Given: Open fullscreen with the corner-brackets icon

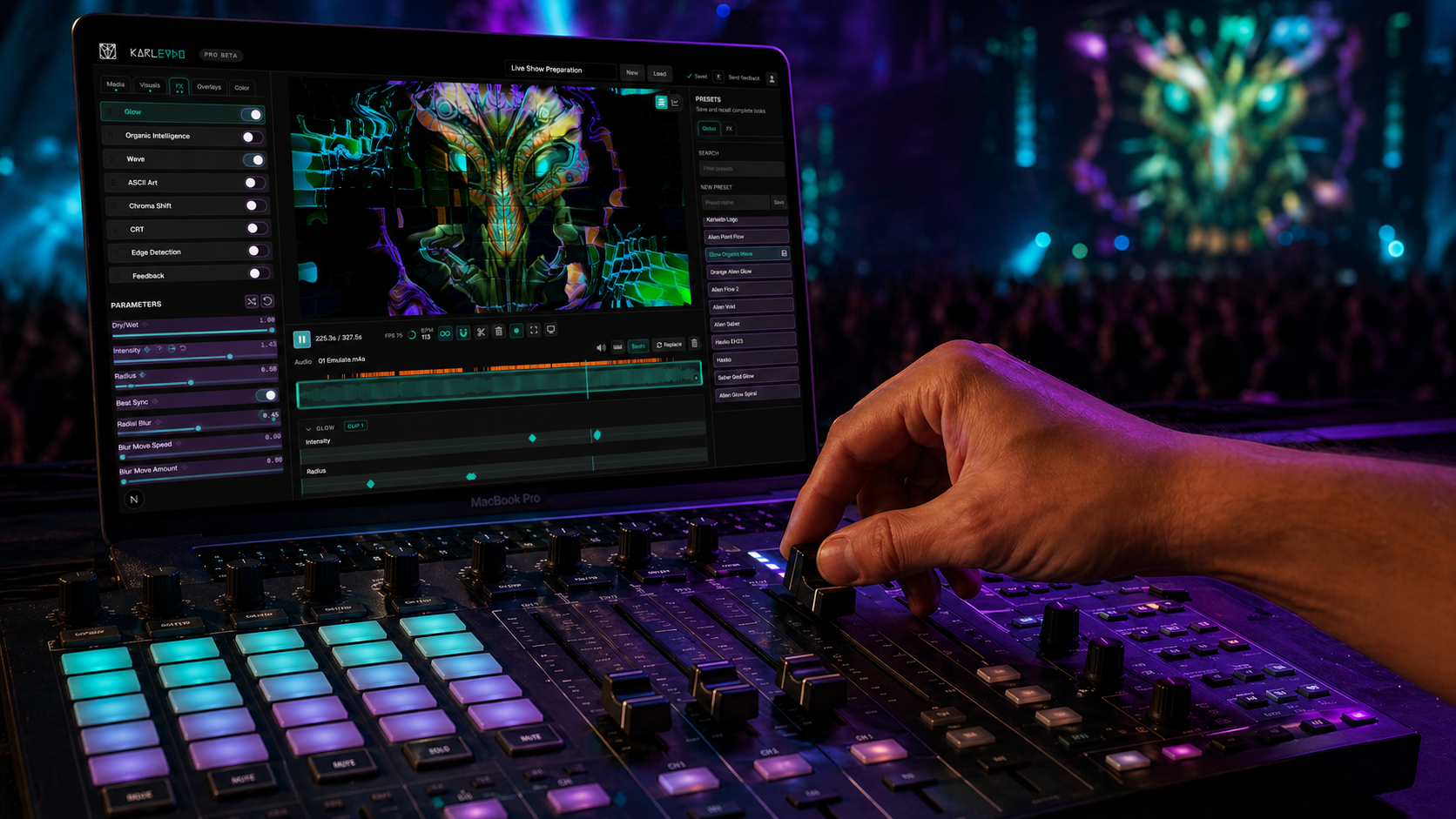Looking at the screenshot, I should [x=534, y=330].
